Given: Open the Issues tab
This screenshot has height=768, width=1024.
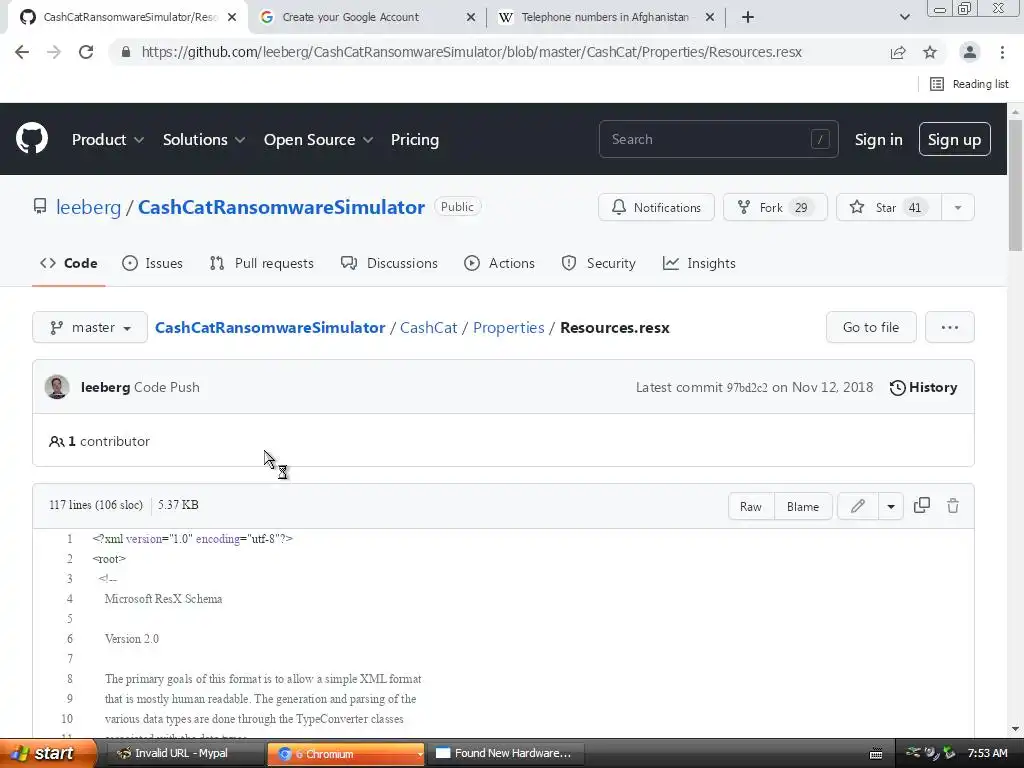Looking at the screenshot, I should coord(152,263).
